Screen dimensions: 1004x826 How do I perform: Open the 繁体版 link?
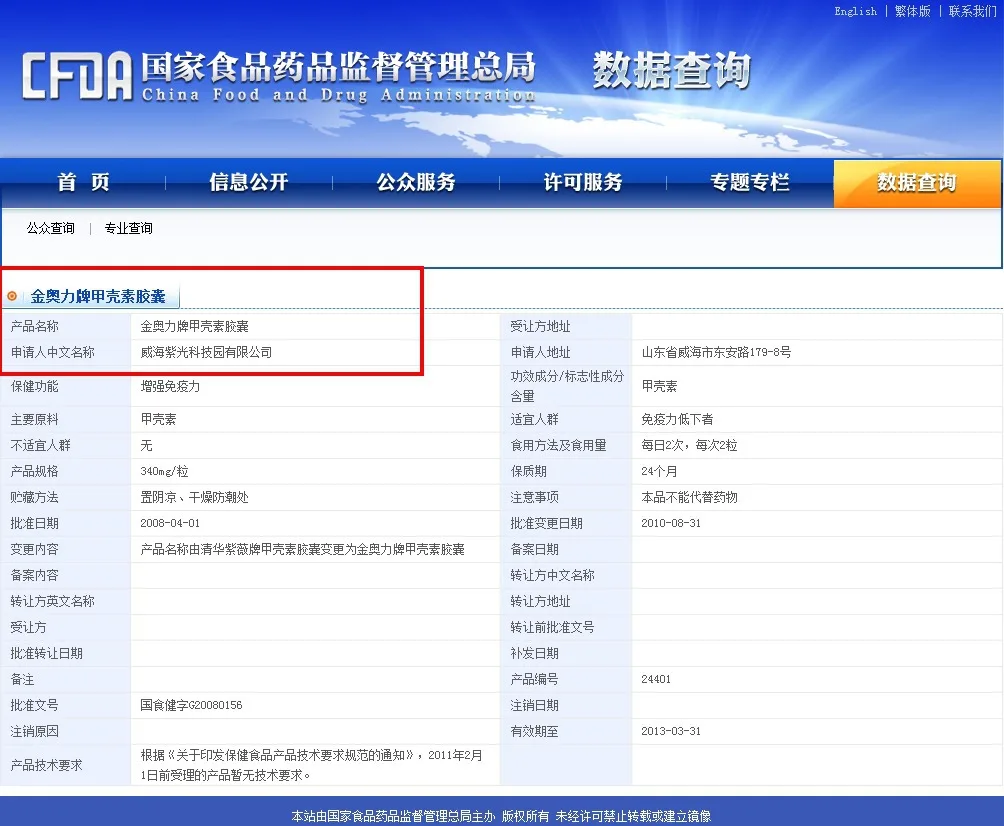click(912, 11)
